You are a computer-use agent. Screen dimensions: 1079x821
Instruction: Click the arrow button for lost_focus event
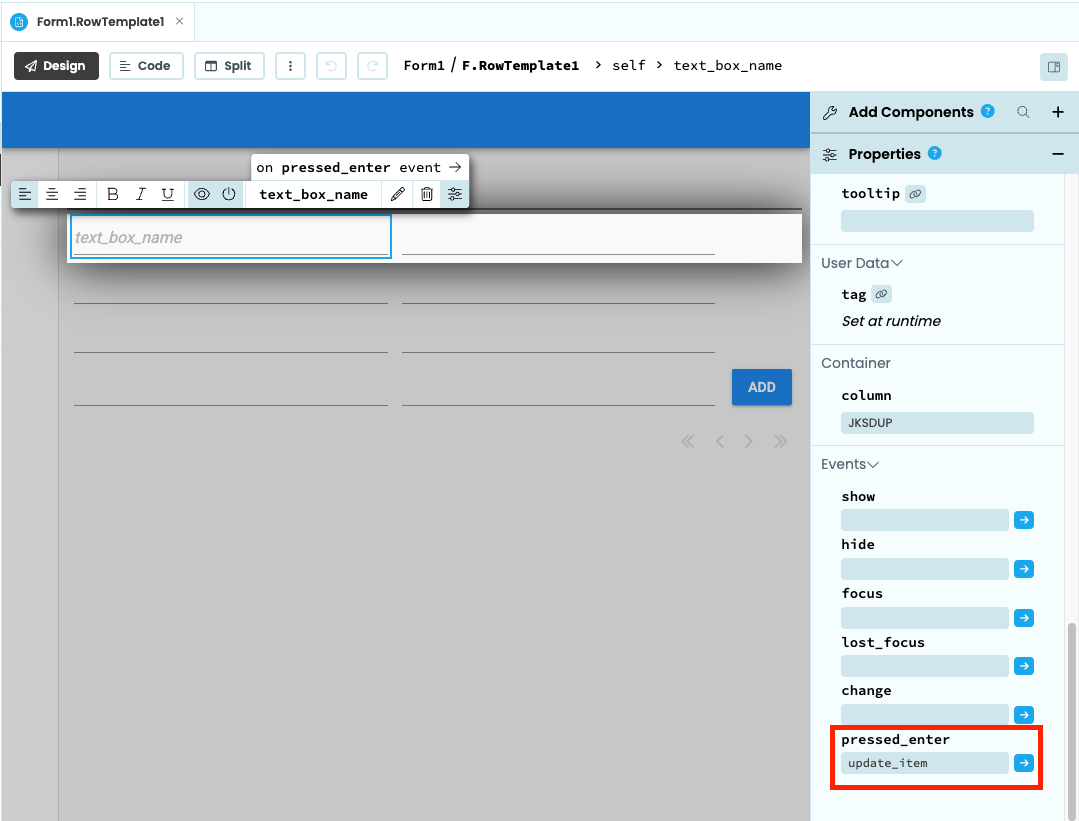[x=1024, y=666]
